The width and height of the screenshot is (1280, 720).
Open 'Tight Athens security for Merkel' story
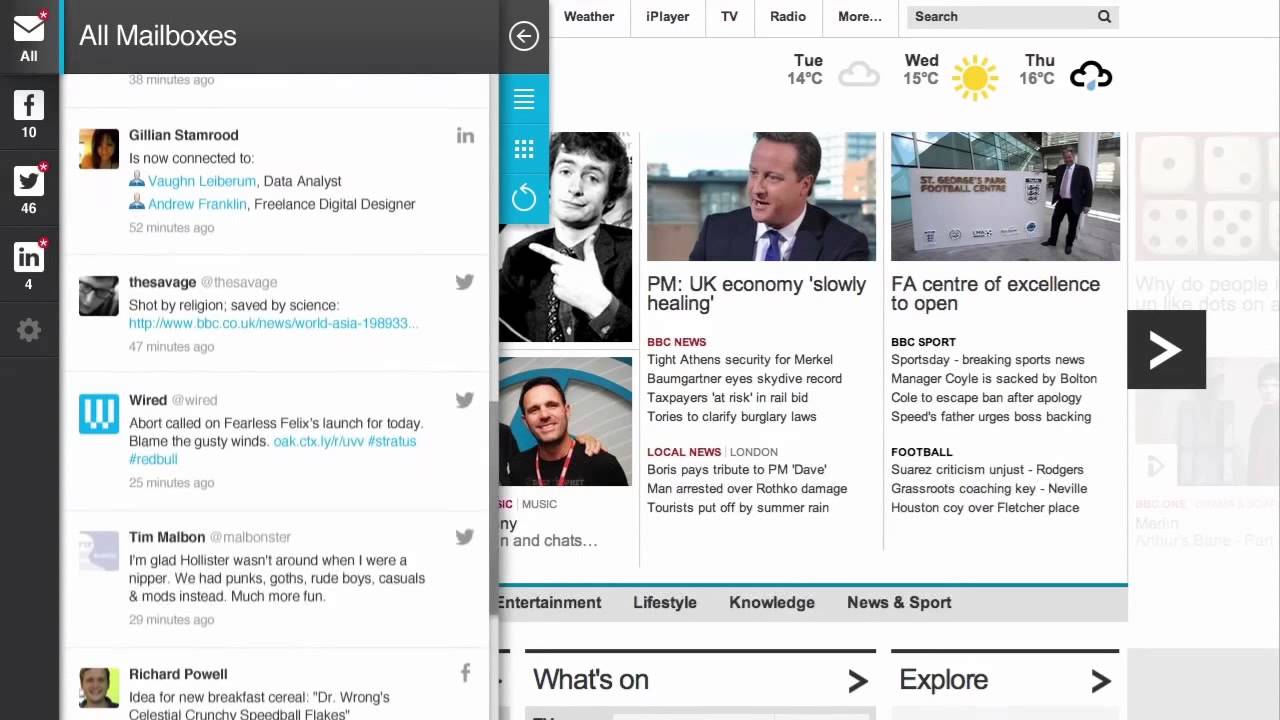pyautogui.click(x=740, y=360)
